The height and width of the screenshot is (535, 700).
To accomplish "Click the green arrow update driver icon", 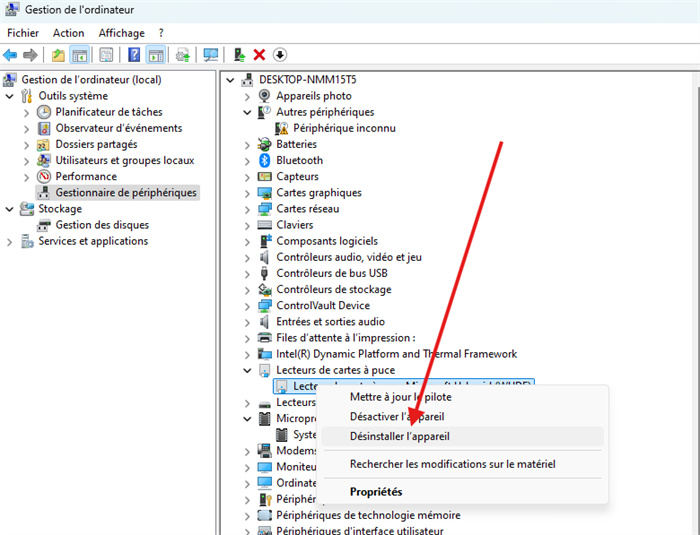I will (239, 55).
